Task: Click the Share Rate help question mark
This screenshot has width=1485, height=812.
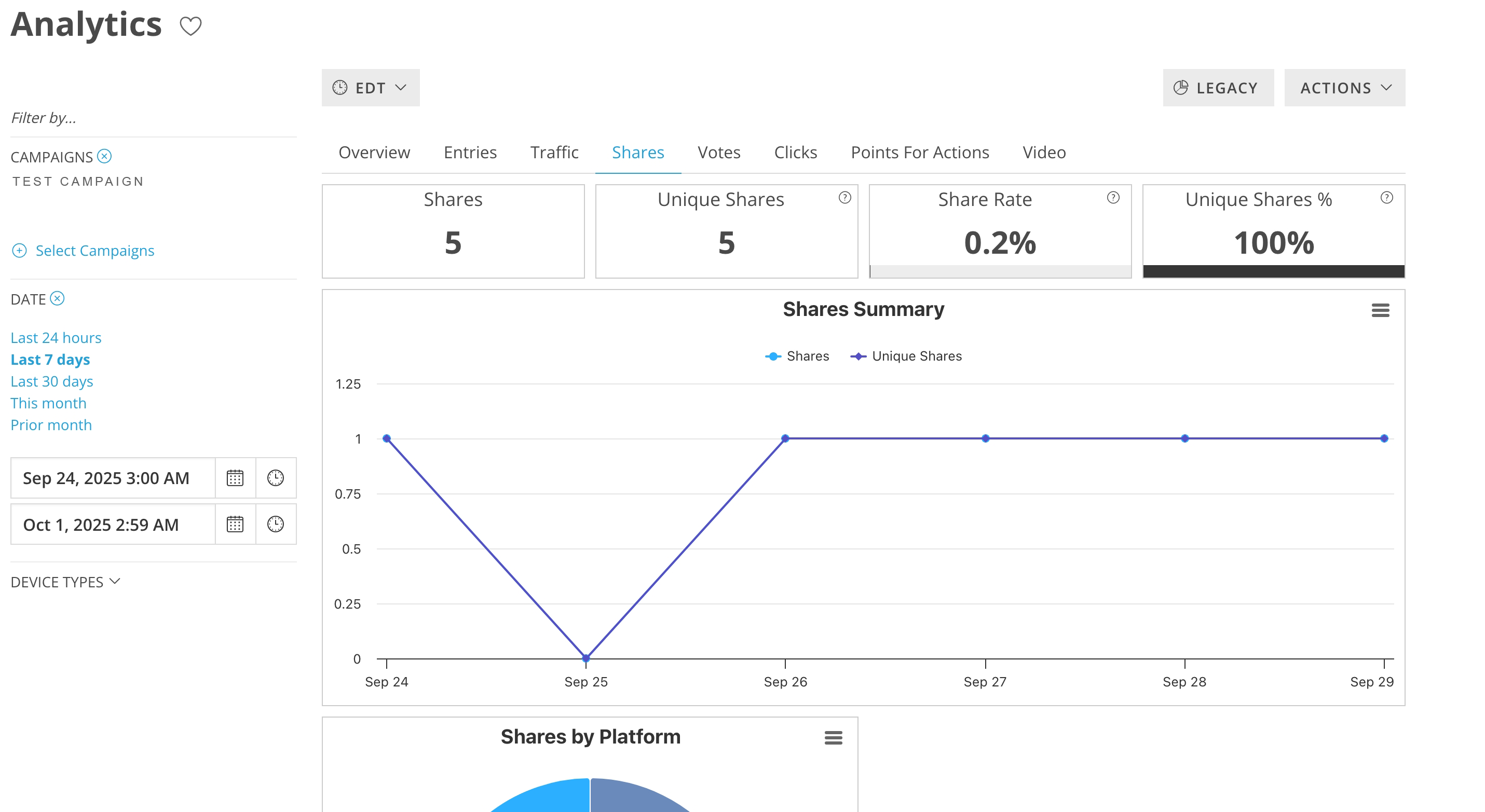Action: tap(1113, 198)
